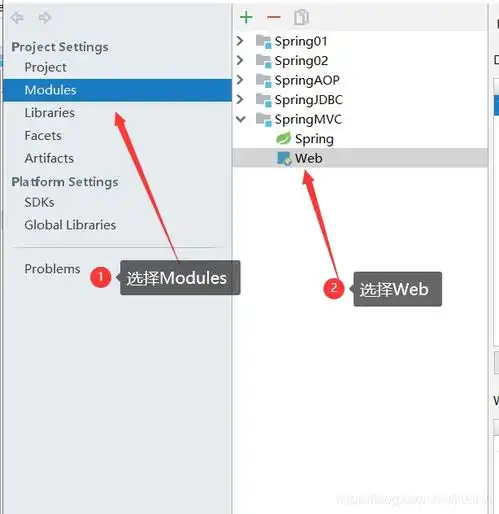This screenshot has width=499, height=514.
Task: Click the red minus remove icon
Action: point(274,17)
